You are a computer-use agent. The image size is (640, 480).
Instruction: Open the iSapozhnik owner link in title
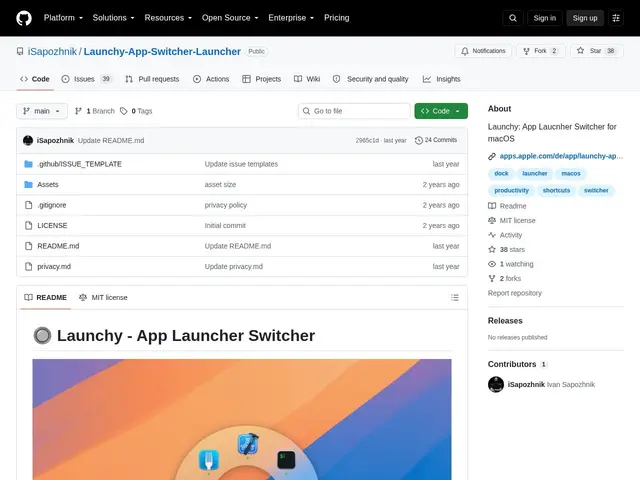point(52,51)
